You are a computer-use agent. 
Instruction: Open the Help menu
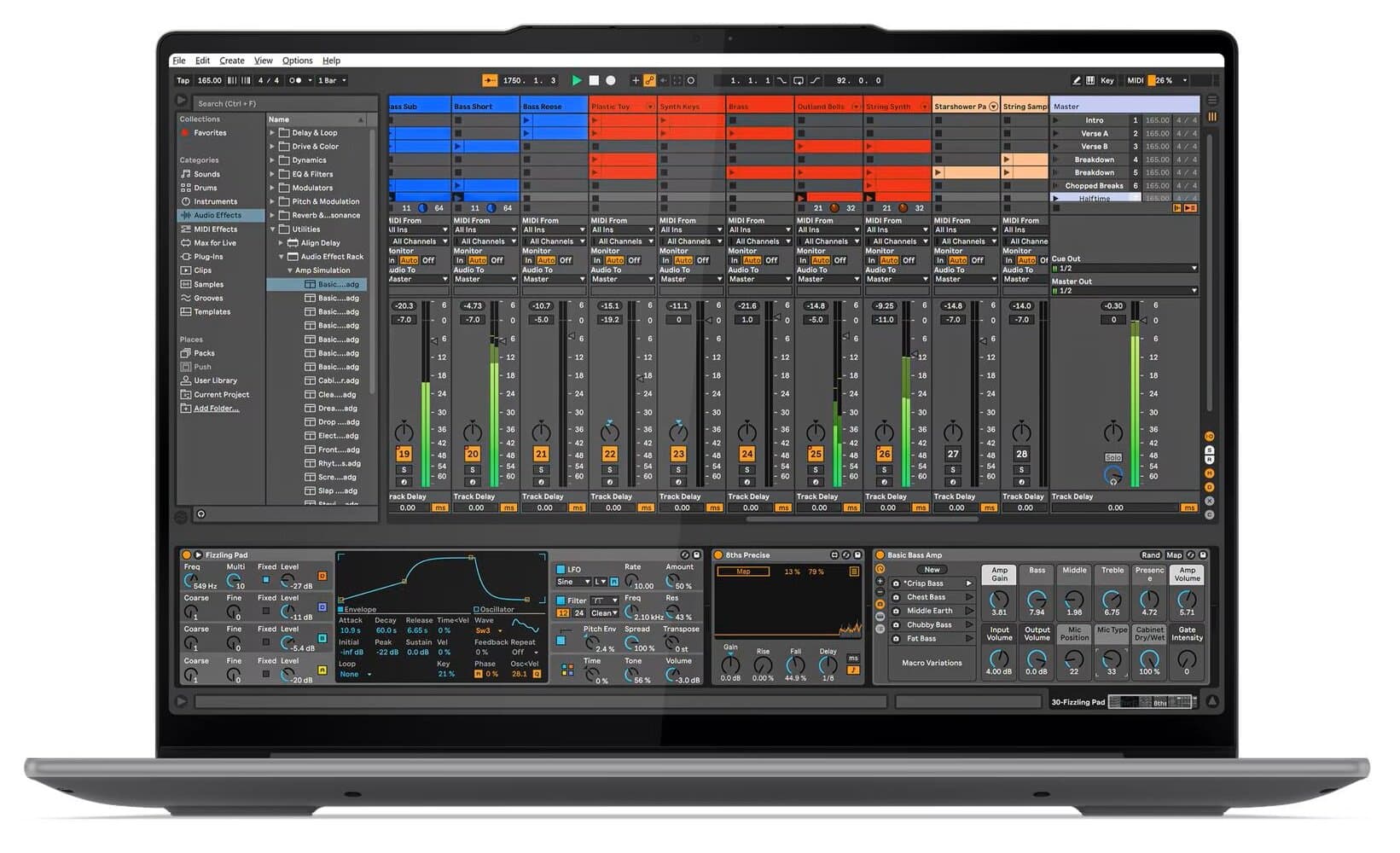(331, 61)
